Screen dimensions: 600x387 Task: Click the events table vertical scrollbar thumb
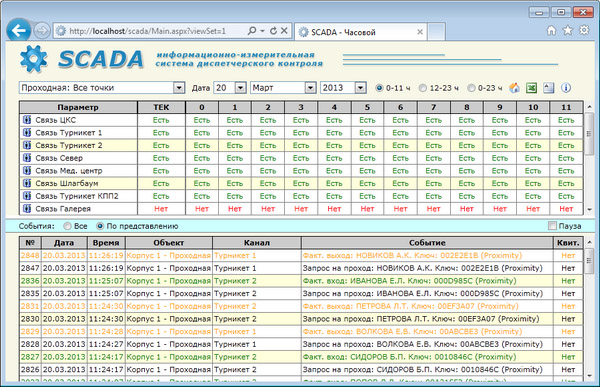click(x=589, y=260)
